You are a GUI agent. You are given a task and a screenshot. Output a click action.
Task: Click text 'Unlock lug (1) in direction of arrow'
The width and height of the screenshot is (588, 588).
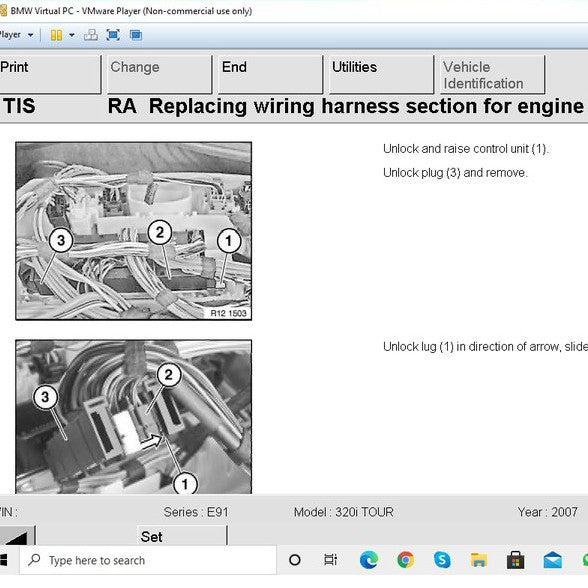pos(472,347)
